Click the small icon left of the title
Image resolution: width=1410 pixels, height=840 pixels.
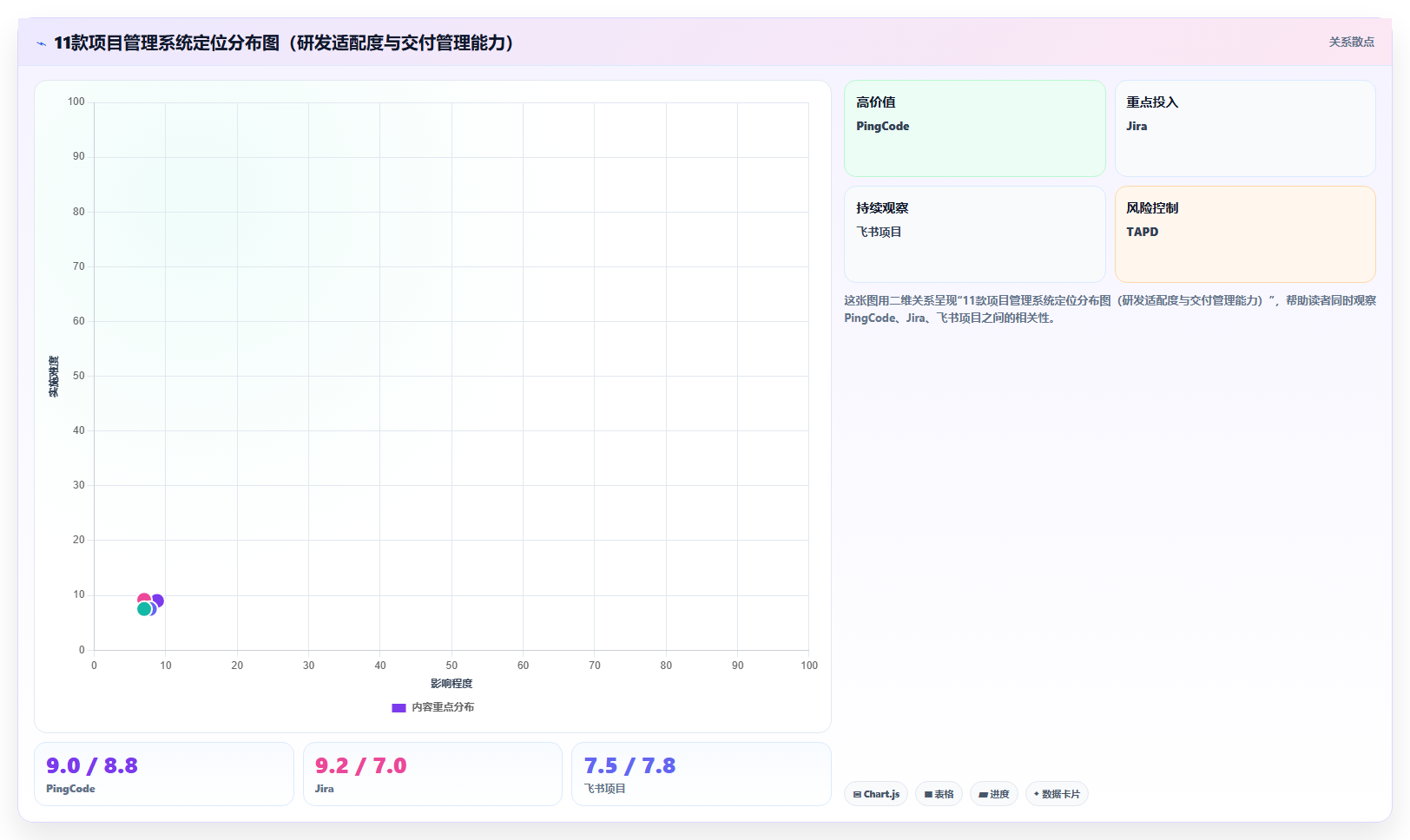click(41, 43)
